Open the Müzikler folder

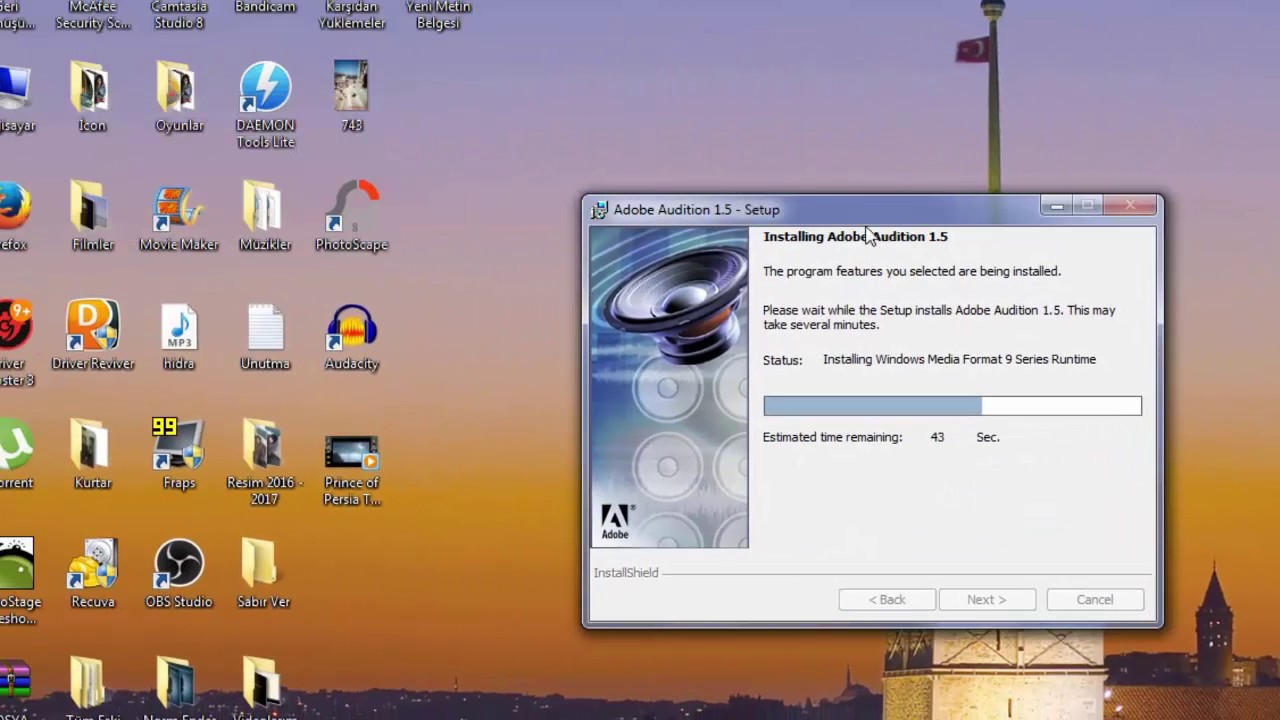pyautogui.click(x=265, y=215)
